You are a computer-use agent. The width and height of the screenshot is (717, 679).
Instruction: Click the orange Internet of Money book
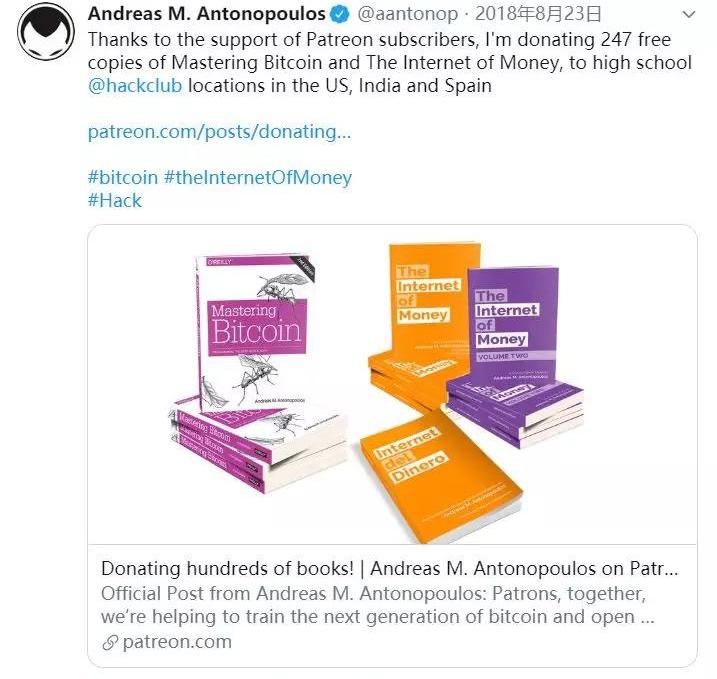425,302
